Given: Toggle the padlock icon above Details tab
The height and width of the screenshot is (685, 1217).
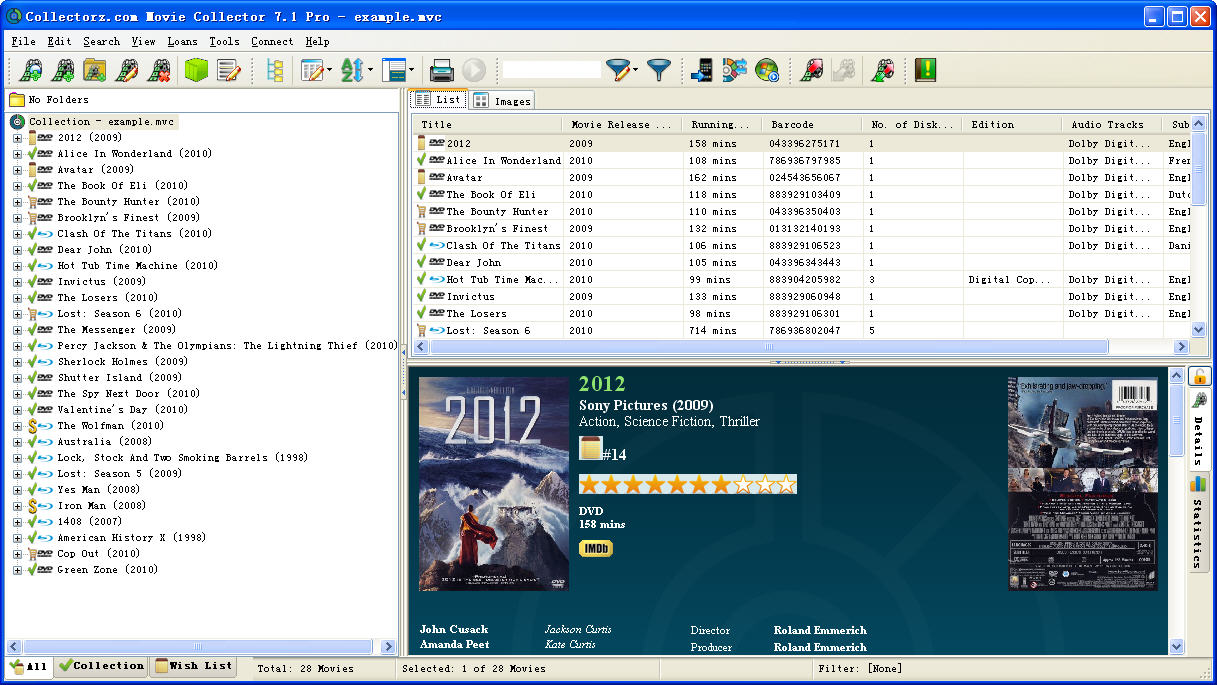Looking at the screenshot, I should (x=1198, y=376).
